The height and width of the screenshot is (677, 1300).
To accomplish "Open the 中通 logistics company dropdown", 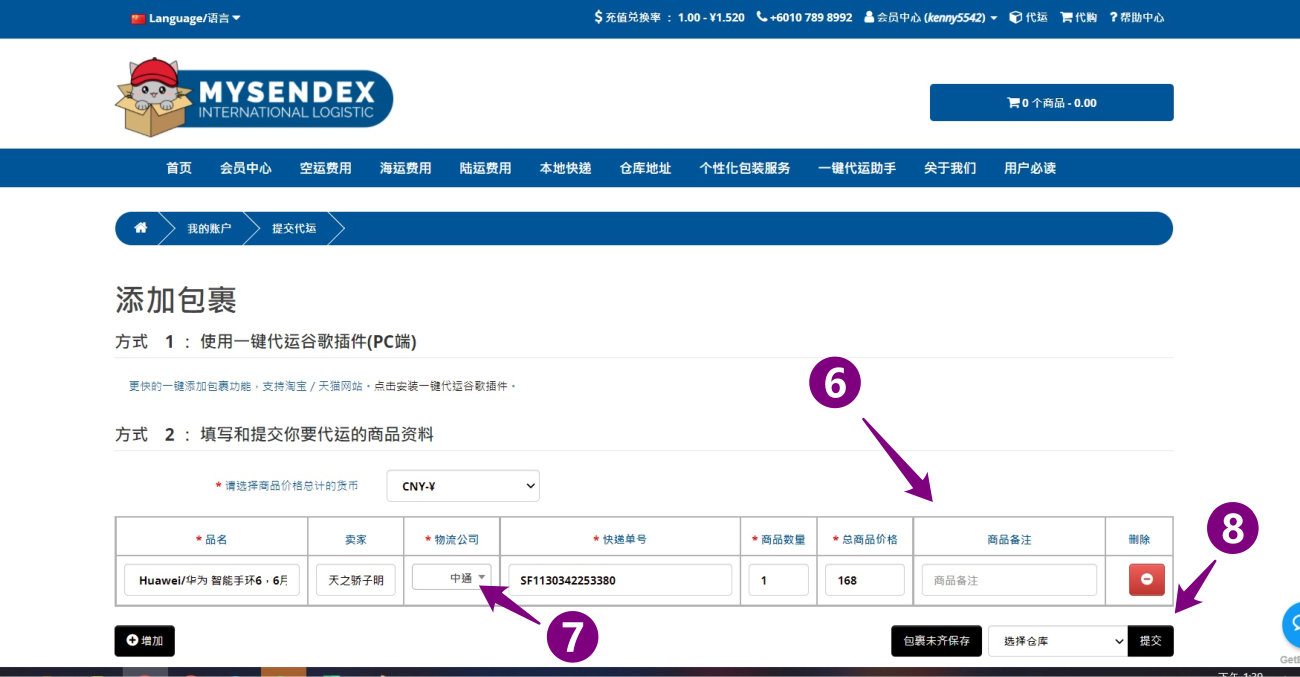I will point(451,578).
